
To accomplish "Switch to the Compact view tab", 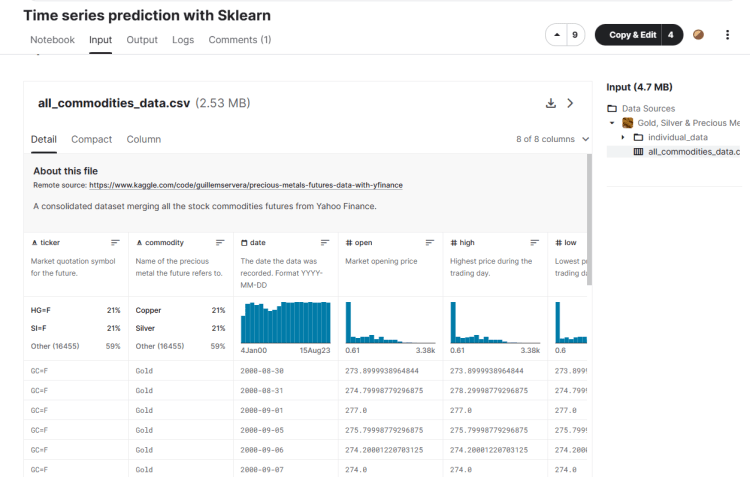I will point(91,139).
